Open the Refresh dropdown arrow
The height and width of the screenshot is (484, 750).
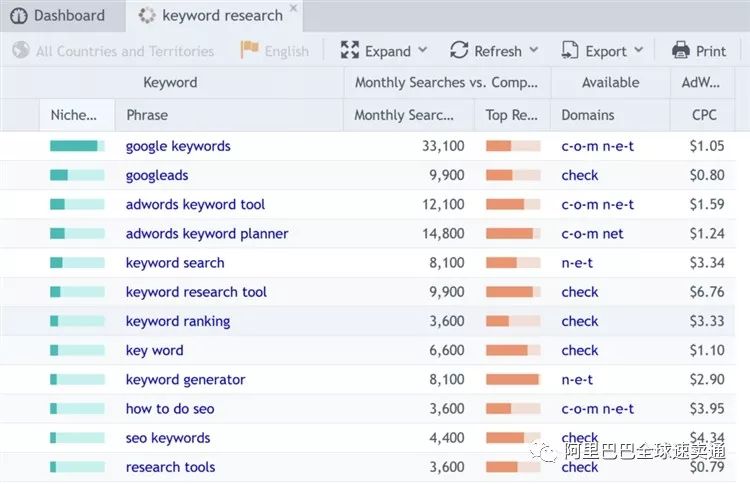pos(533,51)
